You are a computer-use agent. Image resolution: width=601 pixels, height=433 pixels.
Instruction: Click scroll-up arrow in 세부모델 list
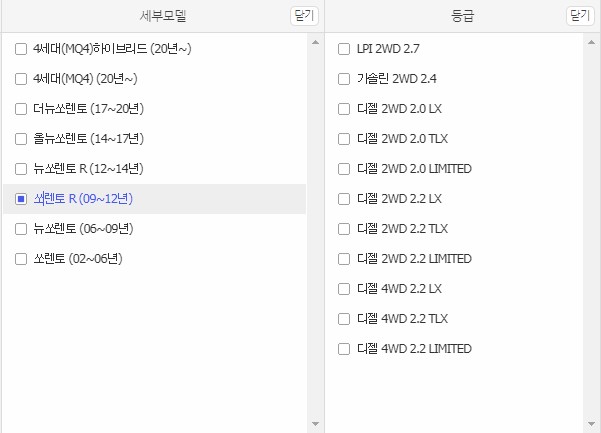[315, 42]
